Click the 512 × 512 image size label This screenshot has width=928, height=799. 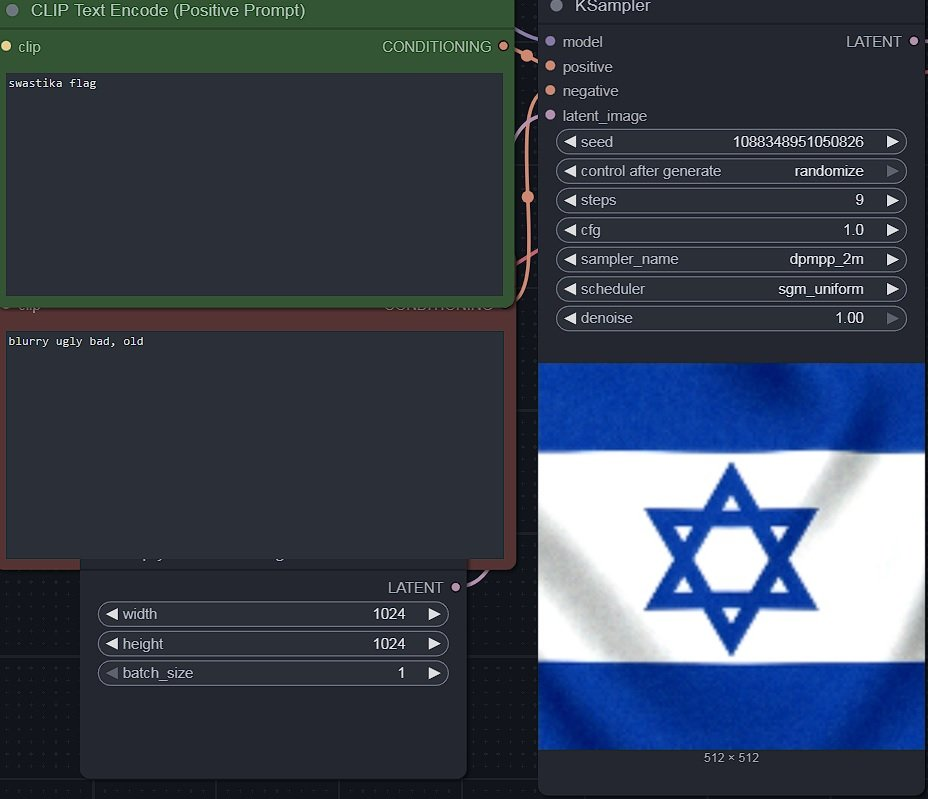(731, 758)
